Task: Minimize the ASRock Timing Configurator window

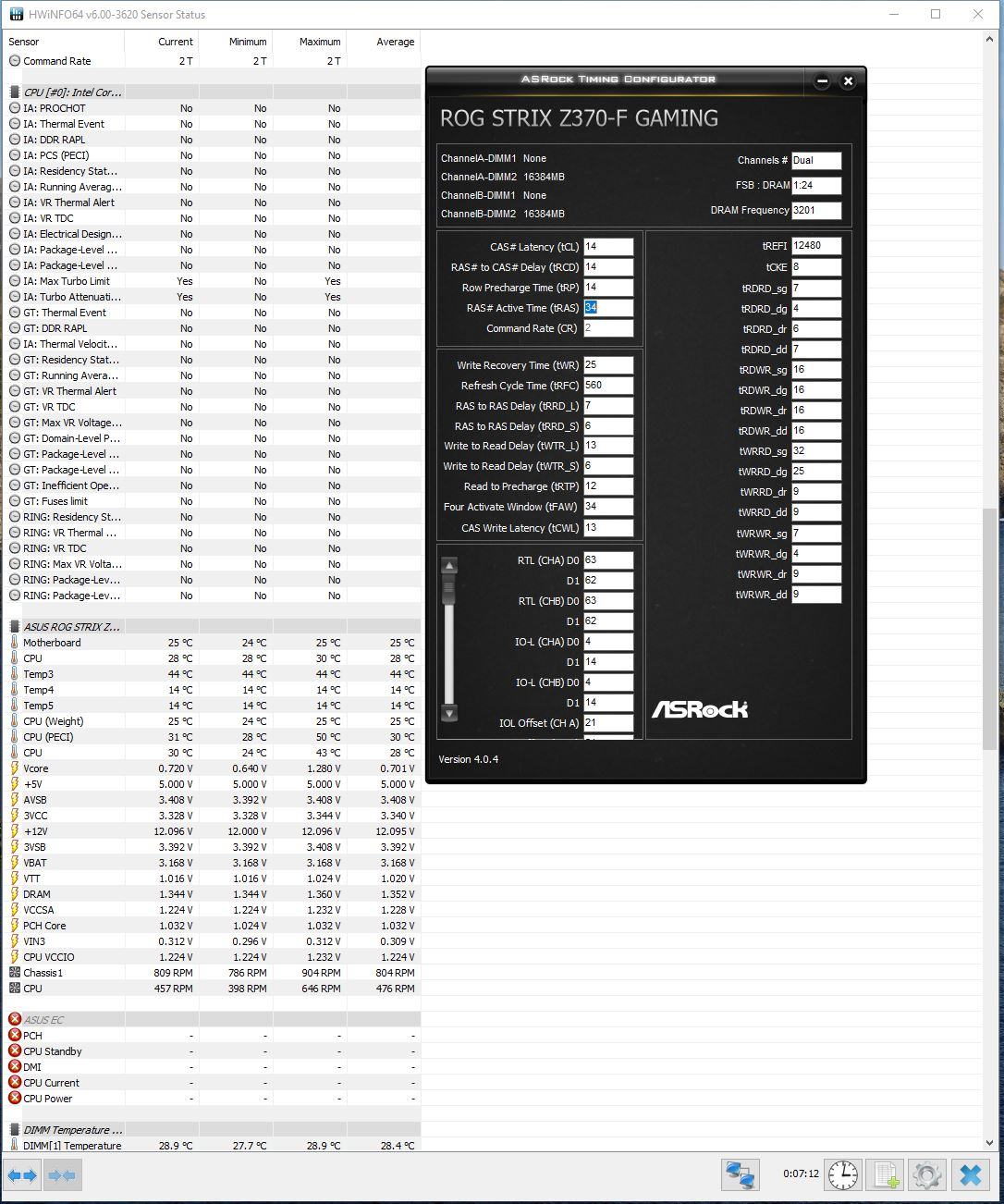Action: pos(822,81)
